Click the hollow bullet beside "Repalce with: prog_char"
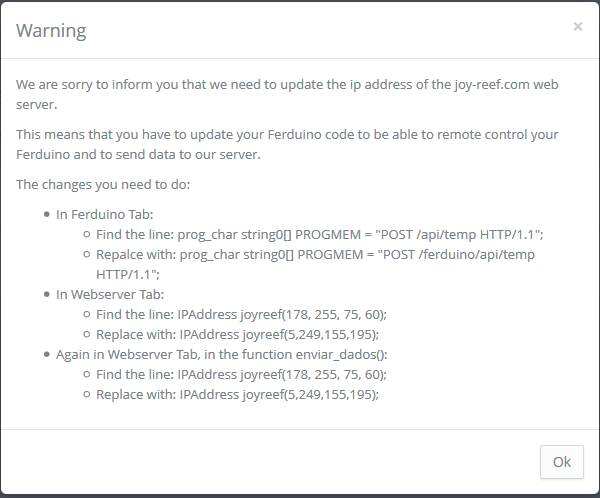This screenshot has width=600, height=498. point(87,254)
